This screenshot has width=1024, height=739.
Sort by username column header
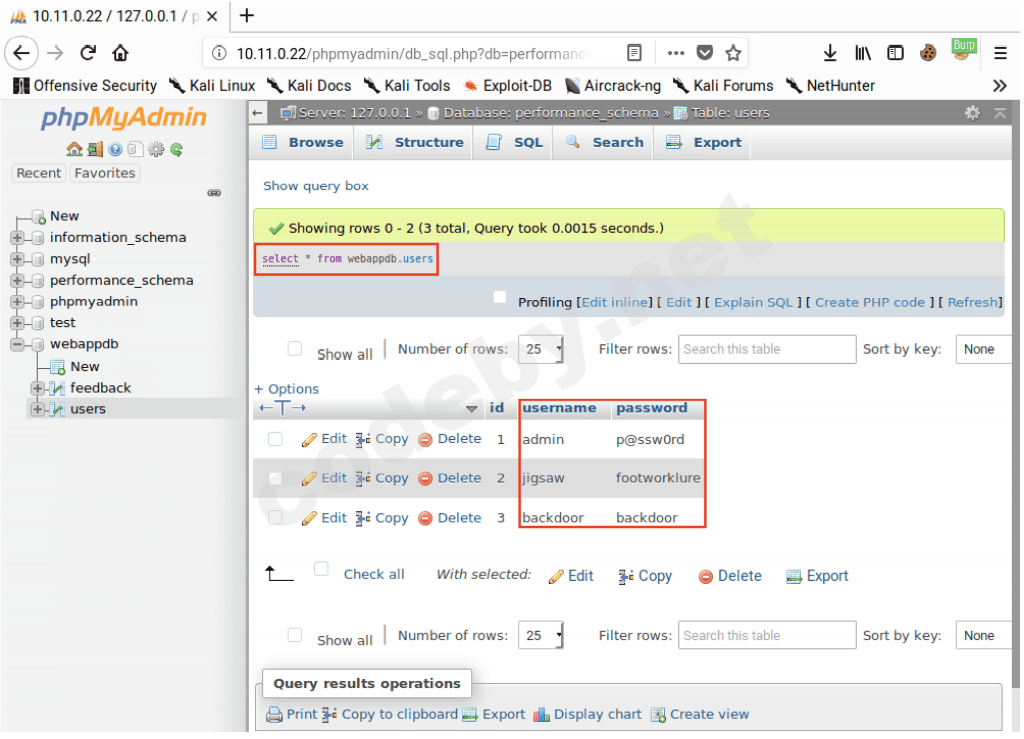coord(559,409)
